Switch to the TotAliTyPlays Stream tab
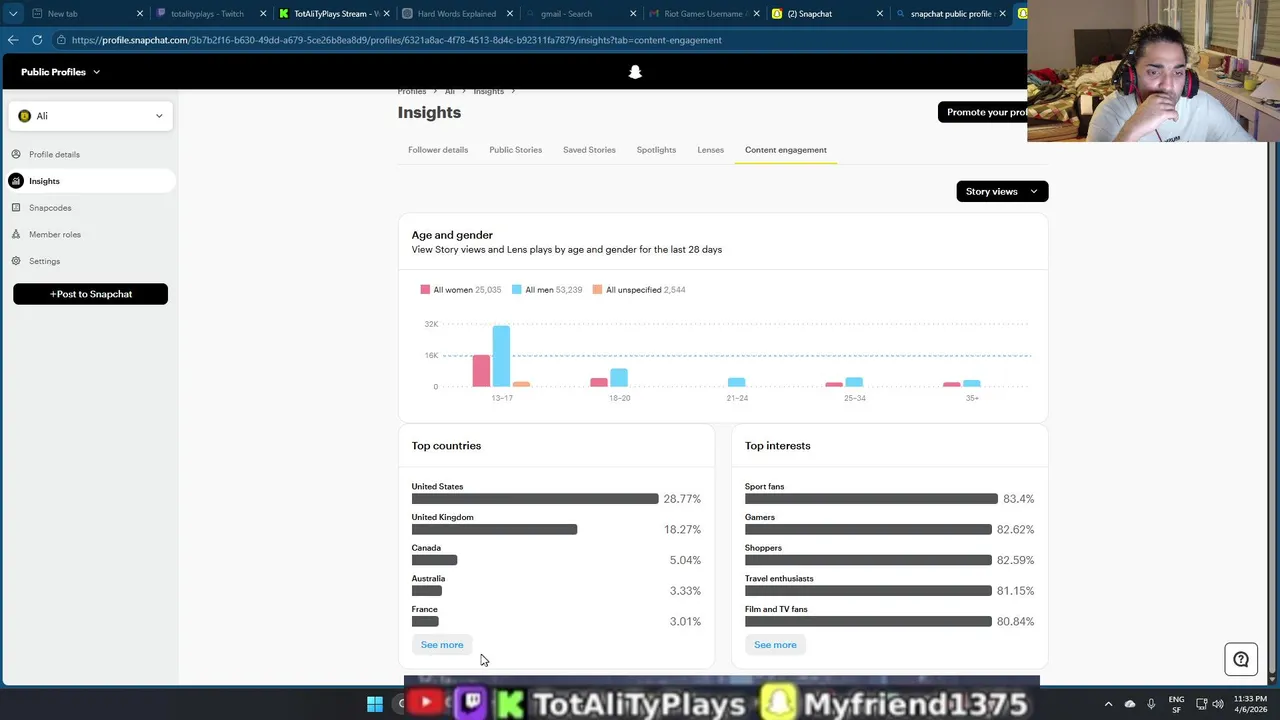 (x=334, y=14)
